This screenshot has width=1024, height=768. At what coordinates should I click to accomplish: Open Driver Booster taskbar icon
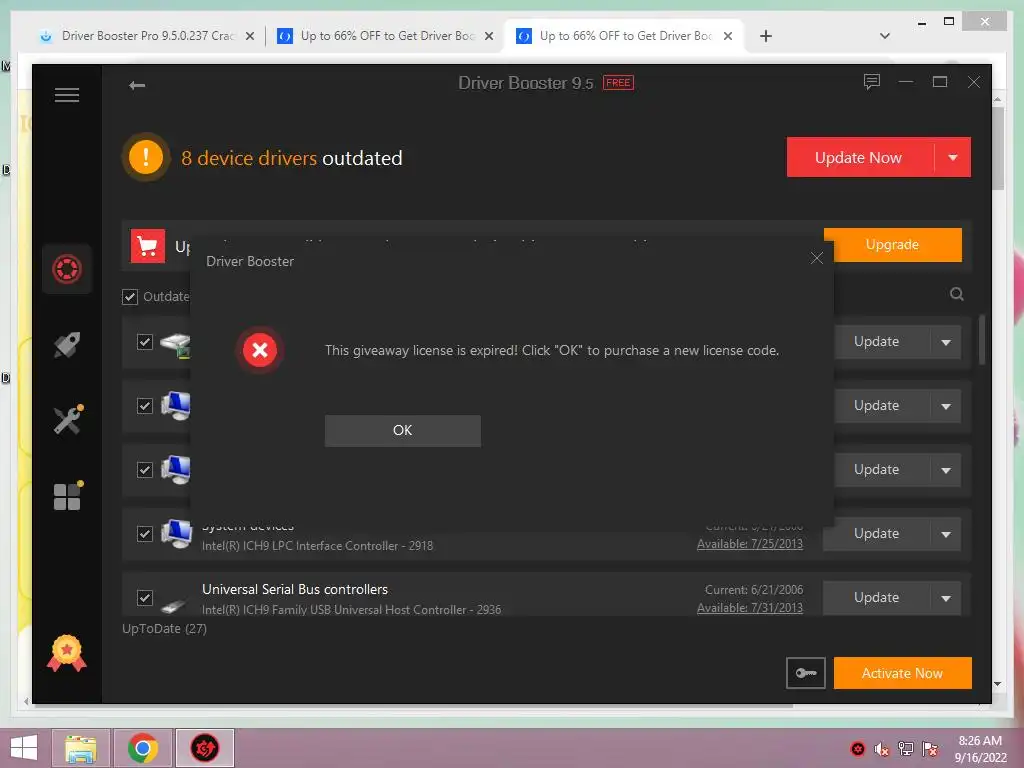(204, 748)
